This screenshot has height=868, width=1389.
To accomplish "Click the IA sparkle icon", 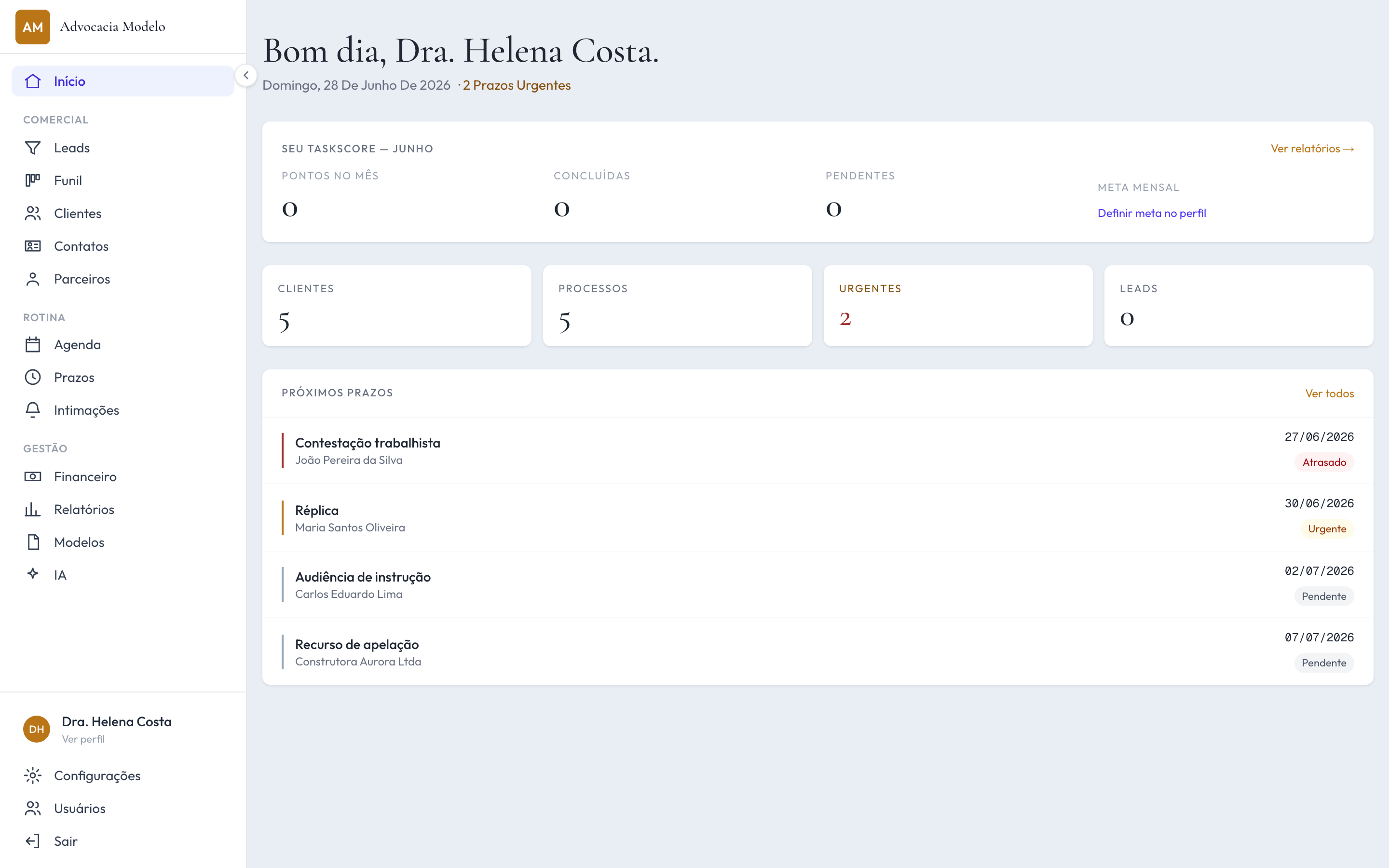I will tap(33, 574).
